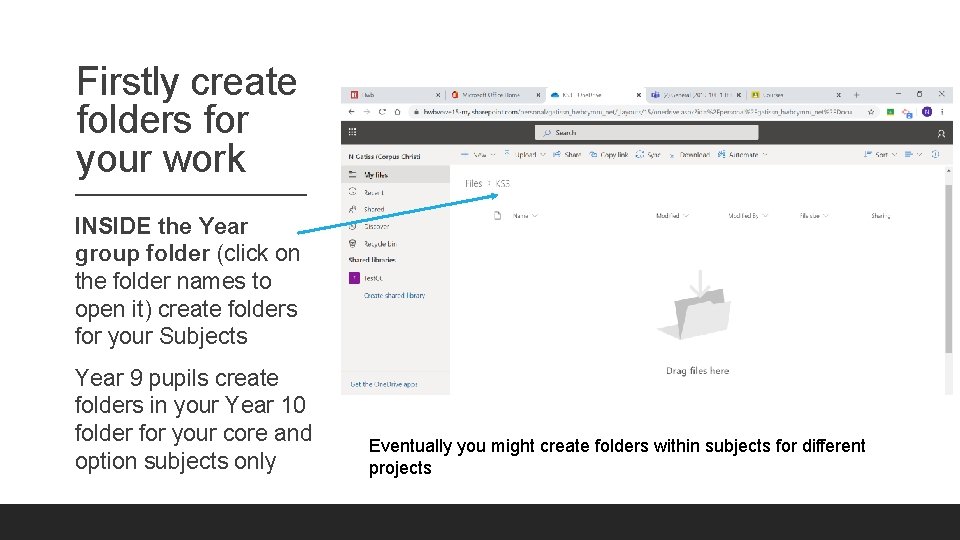Click the scrollbar up arrow
Image resolution: width=960 pixels, height=540 pixels.
click(x=948, y=171)
